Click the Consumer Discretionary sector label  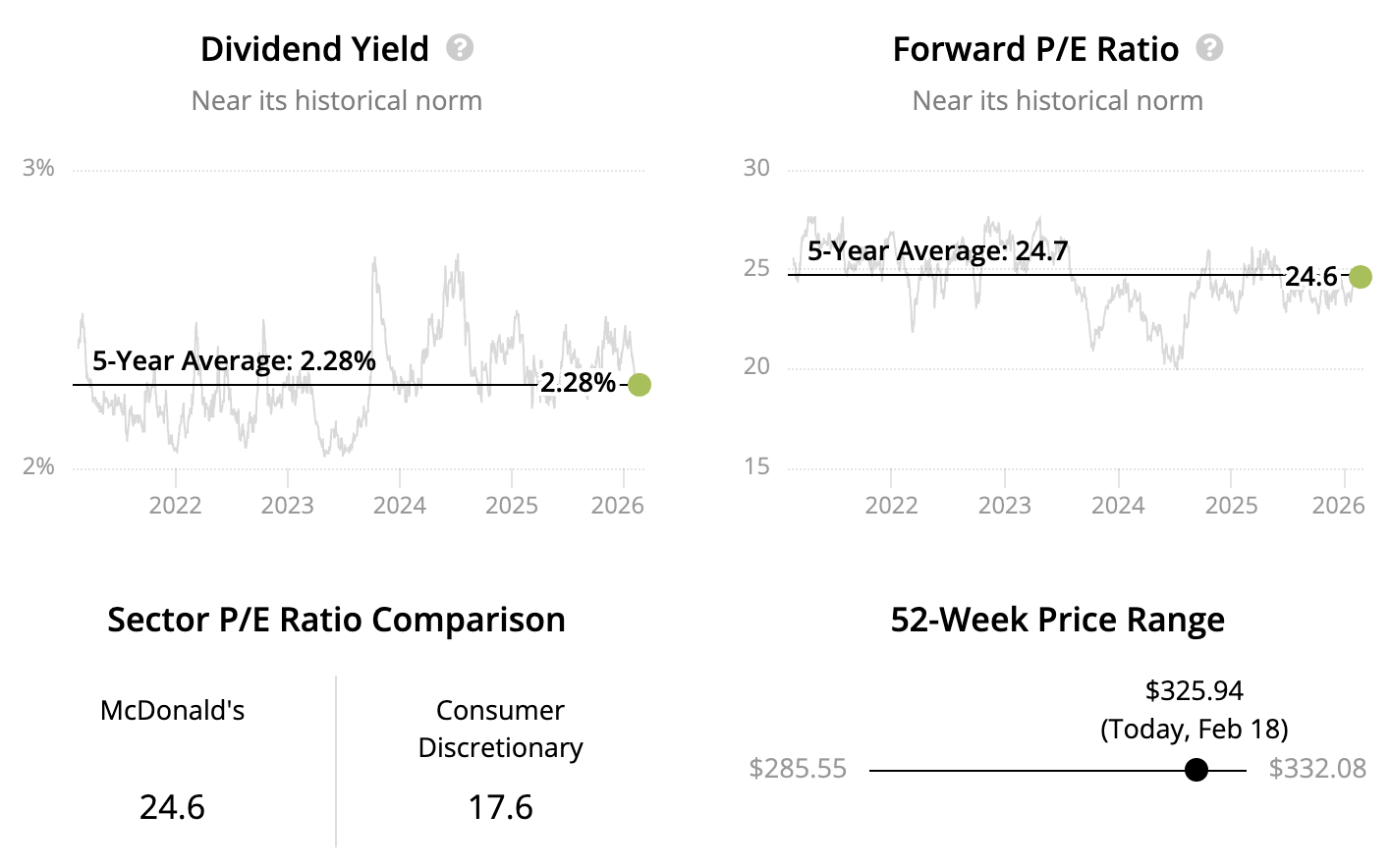pyautogui.click(x=500, y=729)
